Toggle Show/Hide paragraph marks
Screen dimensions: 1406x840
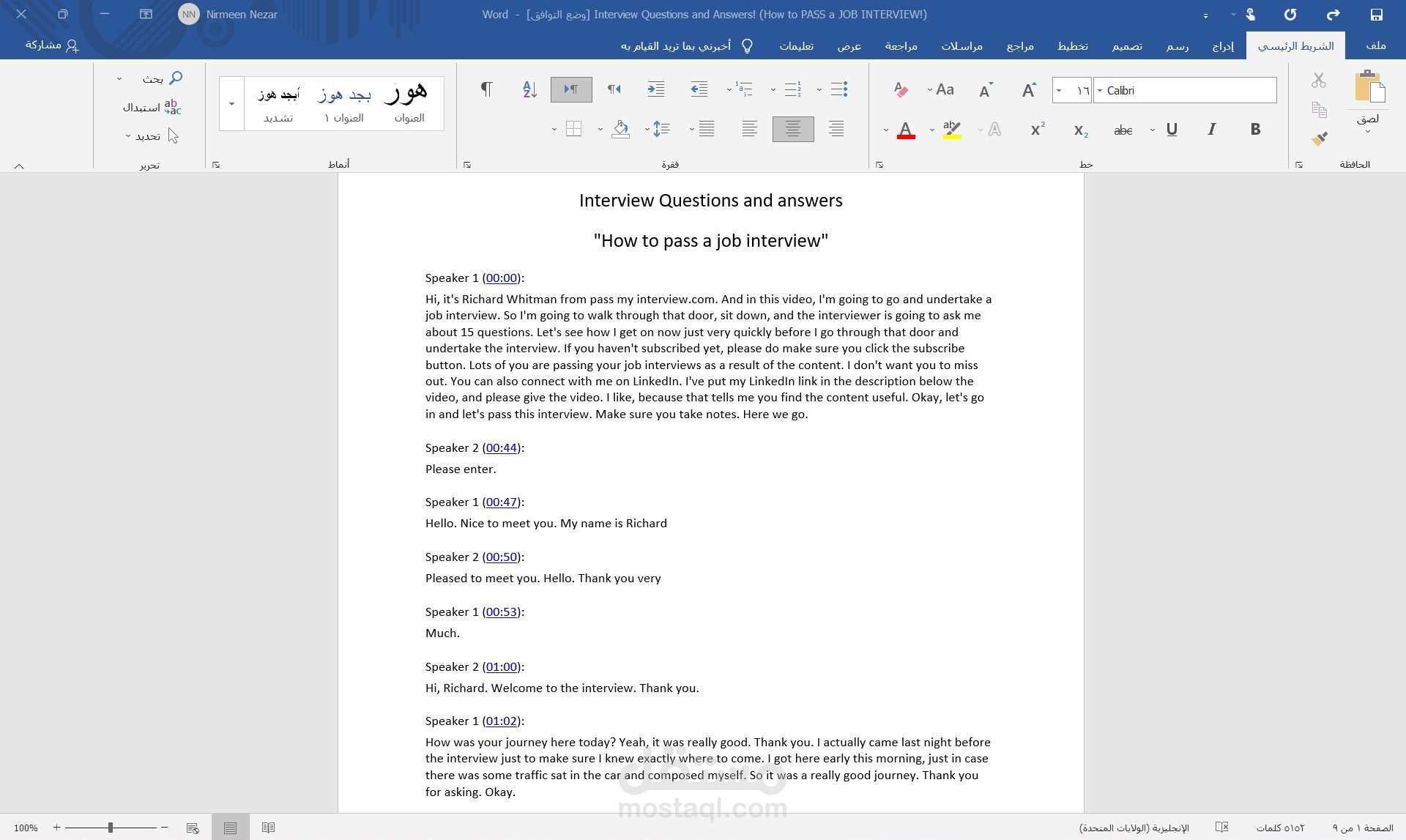pos(486,89)
